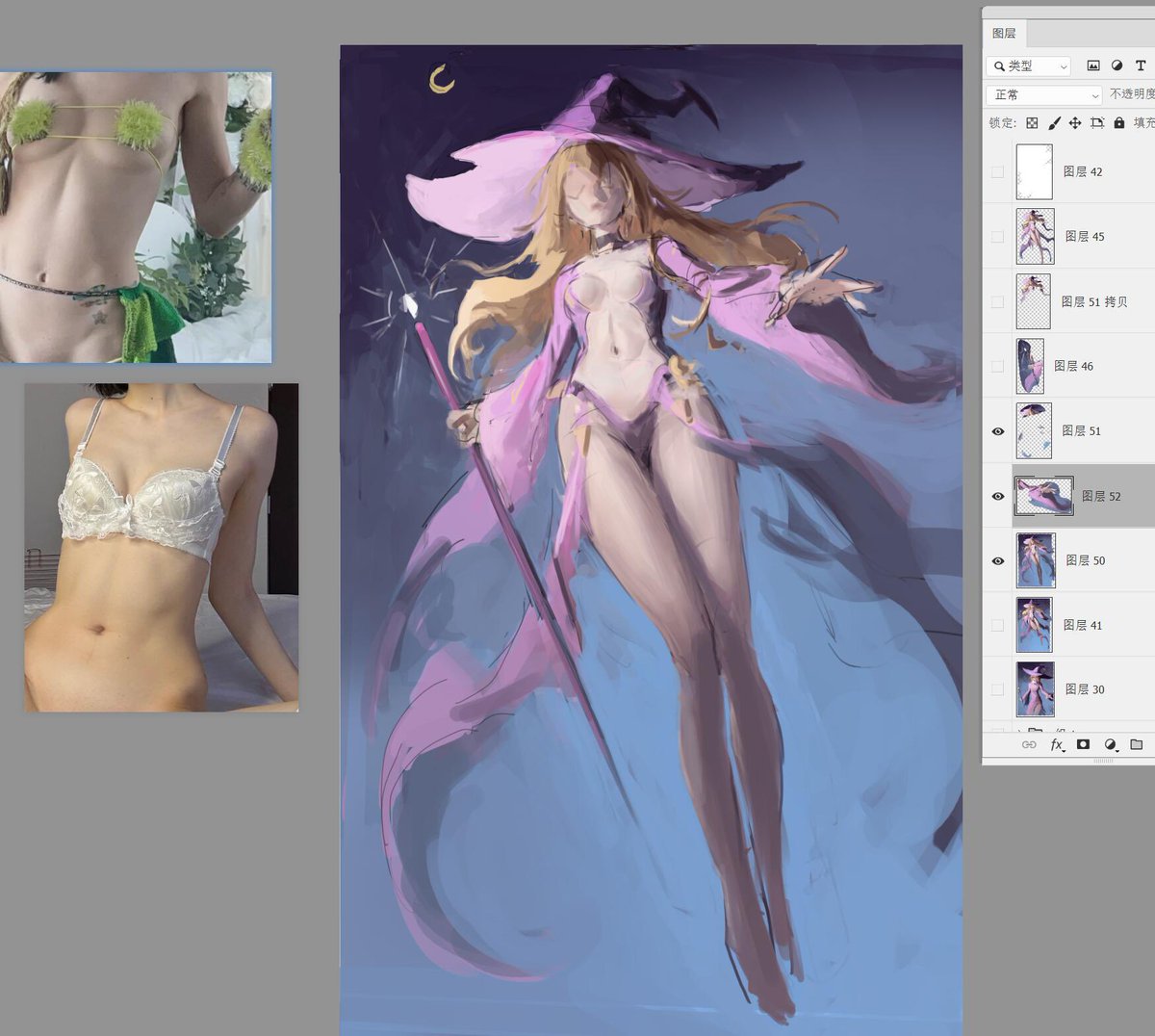This screenshot has height=1036, width=1155.
Task: Open the fx layer style menu
Action: 1057,744
